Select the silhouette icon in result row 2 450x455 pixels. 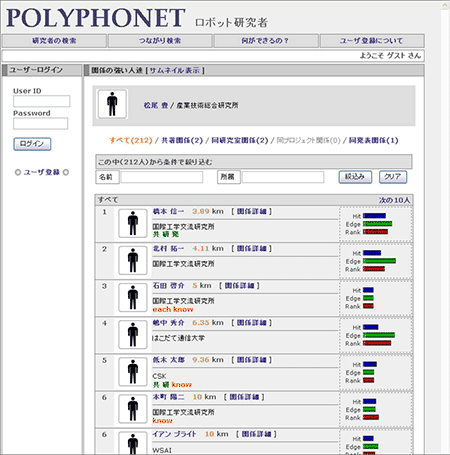click(x=133, y=260)
